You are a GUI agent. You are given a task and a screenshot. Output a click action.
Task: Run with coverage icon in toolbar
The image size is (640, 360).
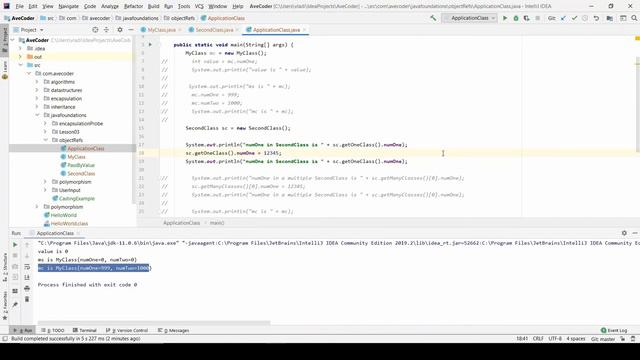click(527, 18)
